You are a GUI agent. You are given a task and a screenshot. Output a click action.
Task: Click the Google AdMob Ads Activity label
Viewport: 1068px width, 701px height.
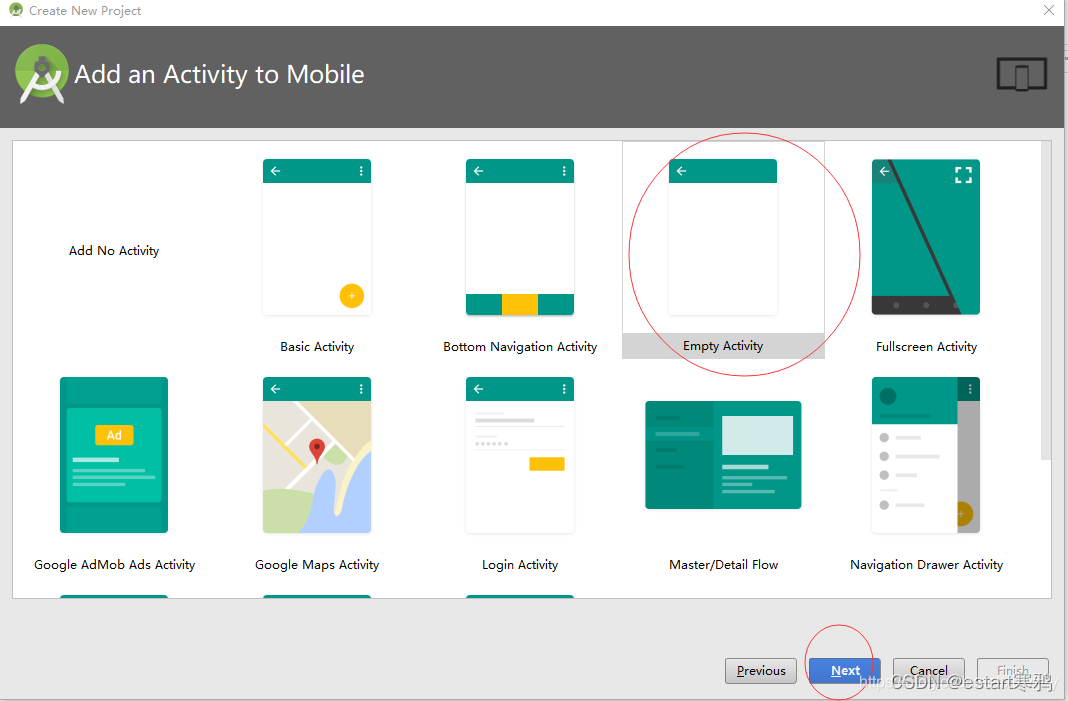pos(114,565)
